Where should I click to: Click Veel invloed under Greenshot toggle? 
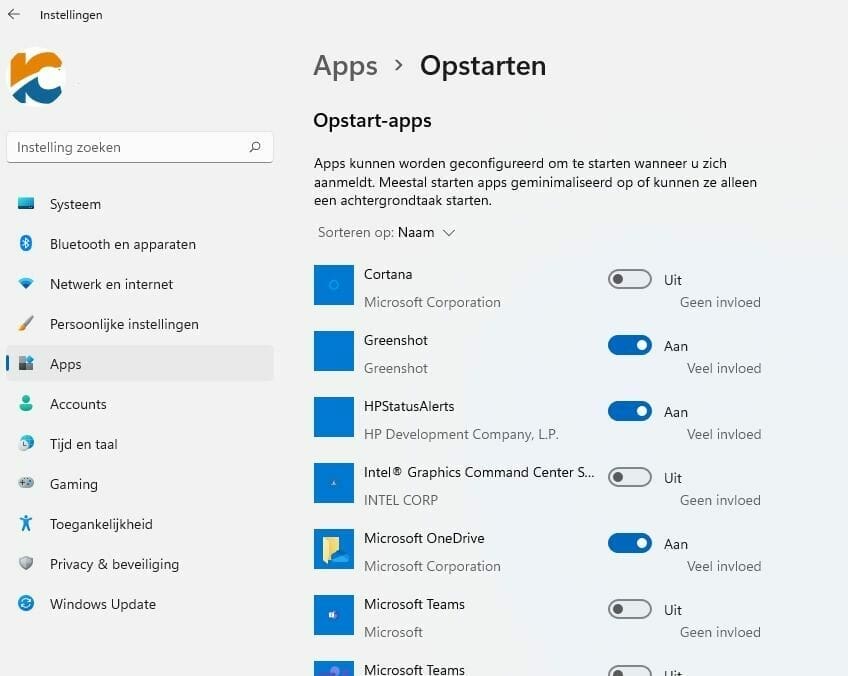click(724, 368)
